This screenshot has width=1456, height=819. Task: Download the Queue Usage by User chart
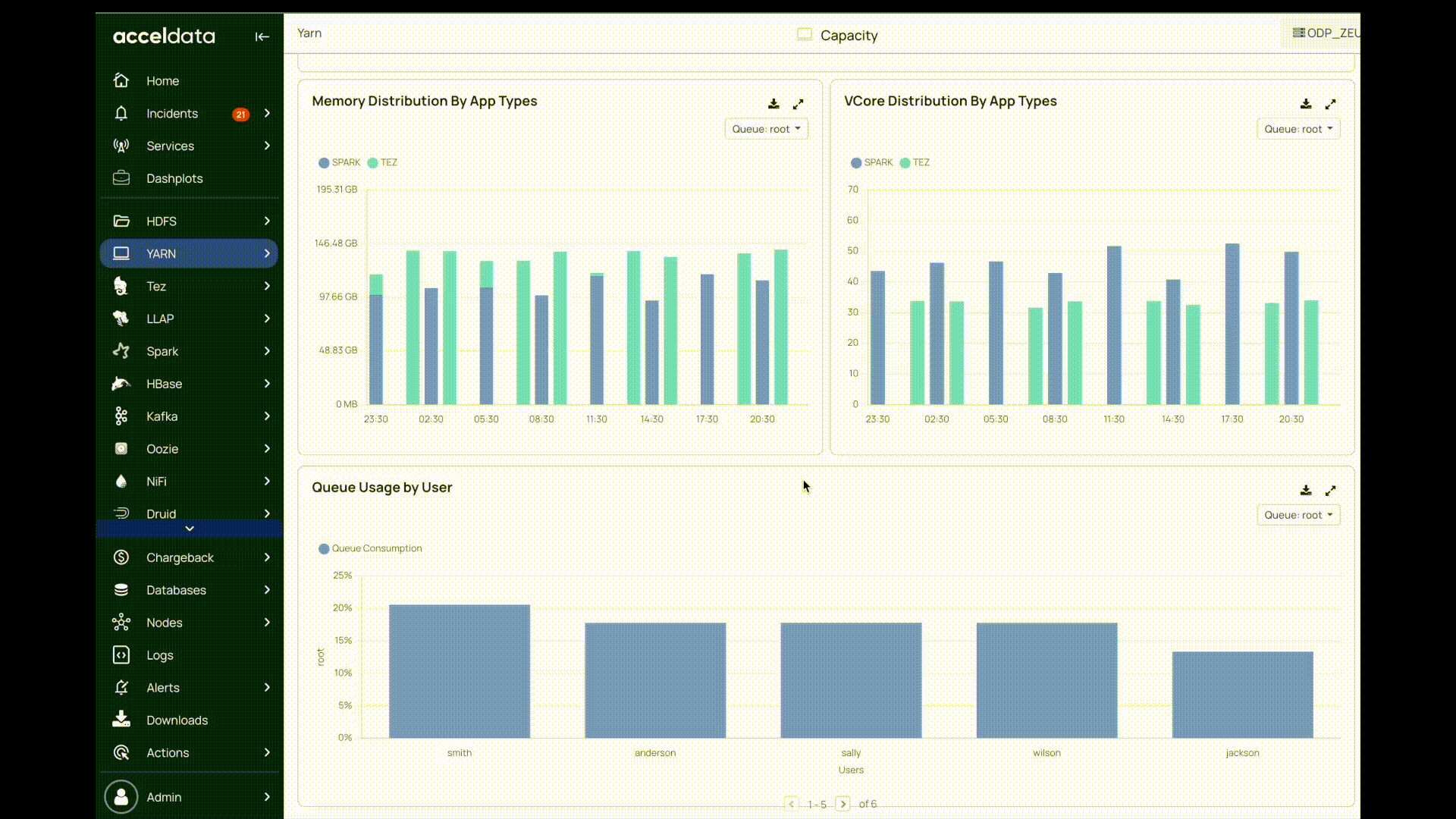(x=1305, y=491)
